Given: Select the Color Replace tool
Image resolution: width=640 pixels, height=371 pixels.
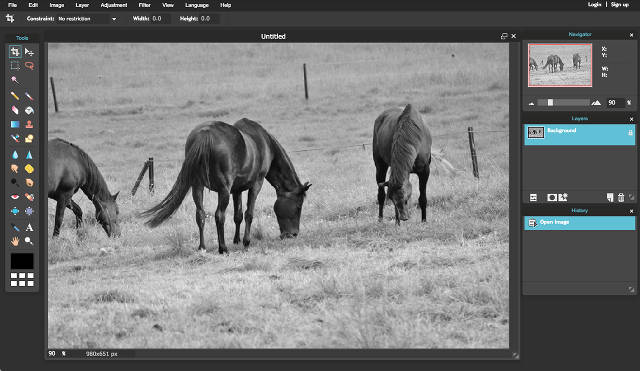Looking at the screenshot, I should click(x=15, y=138).
